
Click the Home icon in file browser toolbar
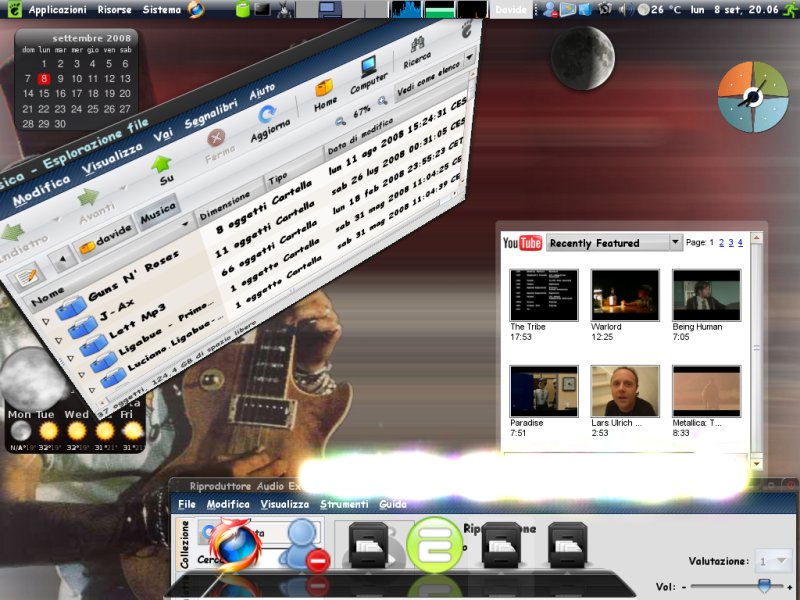point(325,88)
